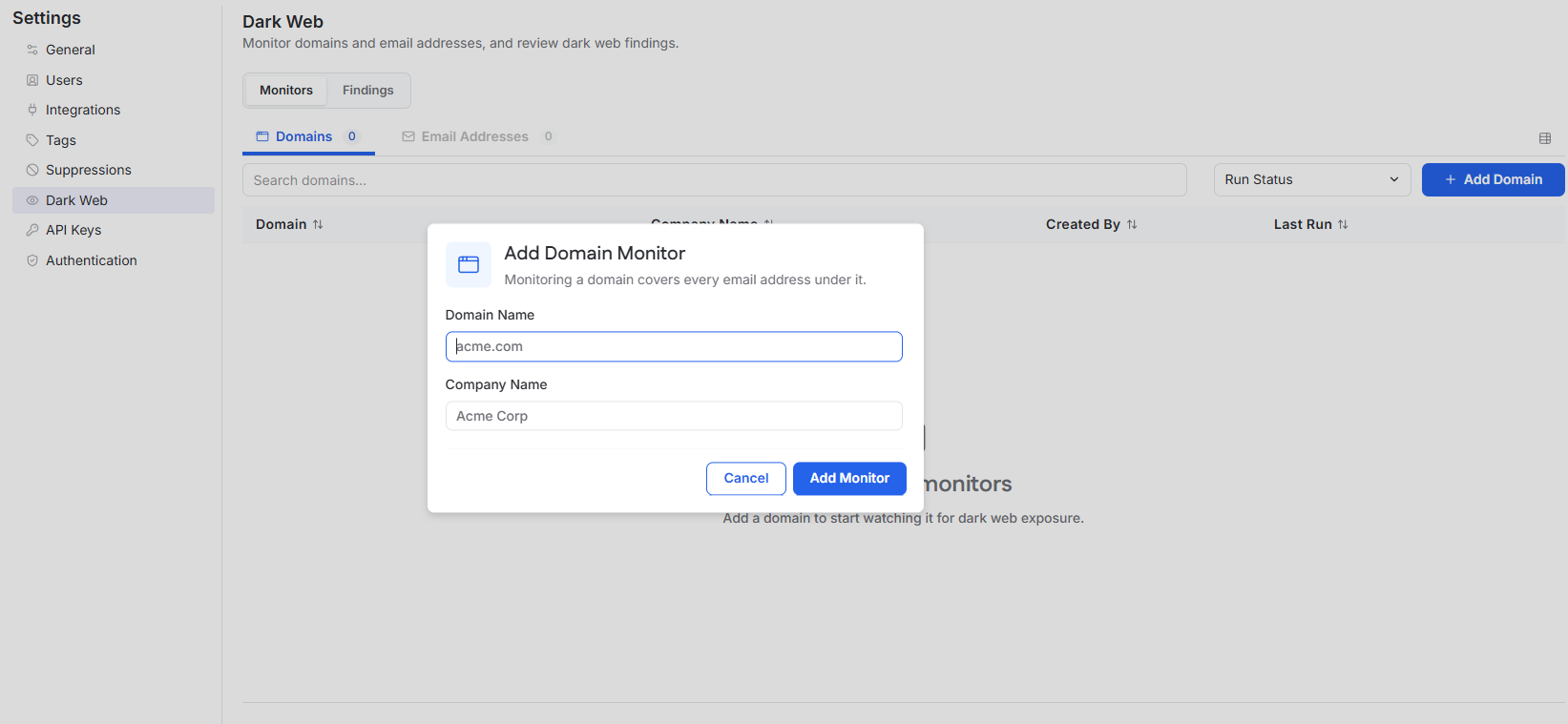This screenshot has width=1568, height=724.
Task: Click the Add Domain button
Action: click(1493, 179)
